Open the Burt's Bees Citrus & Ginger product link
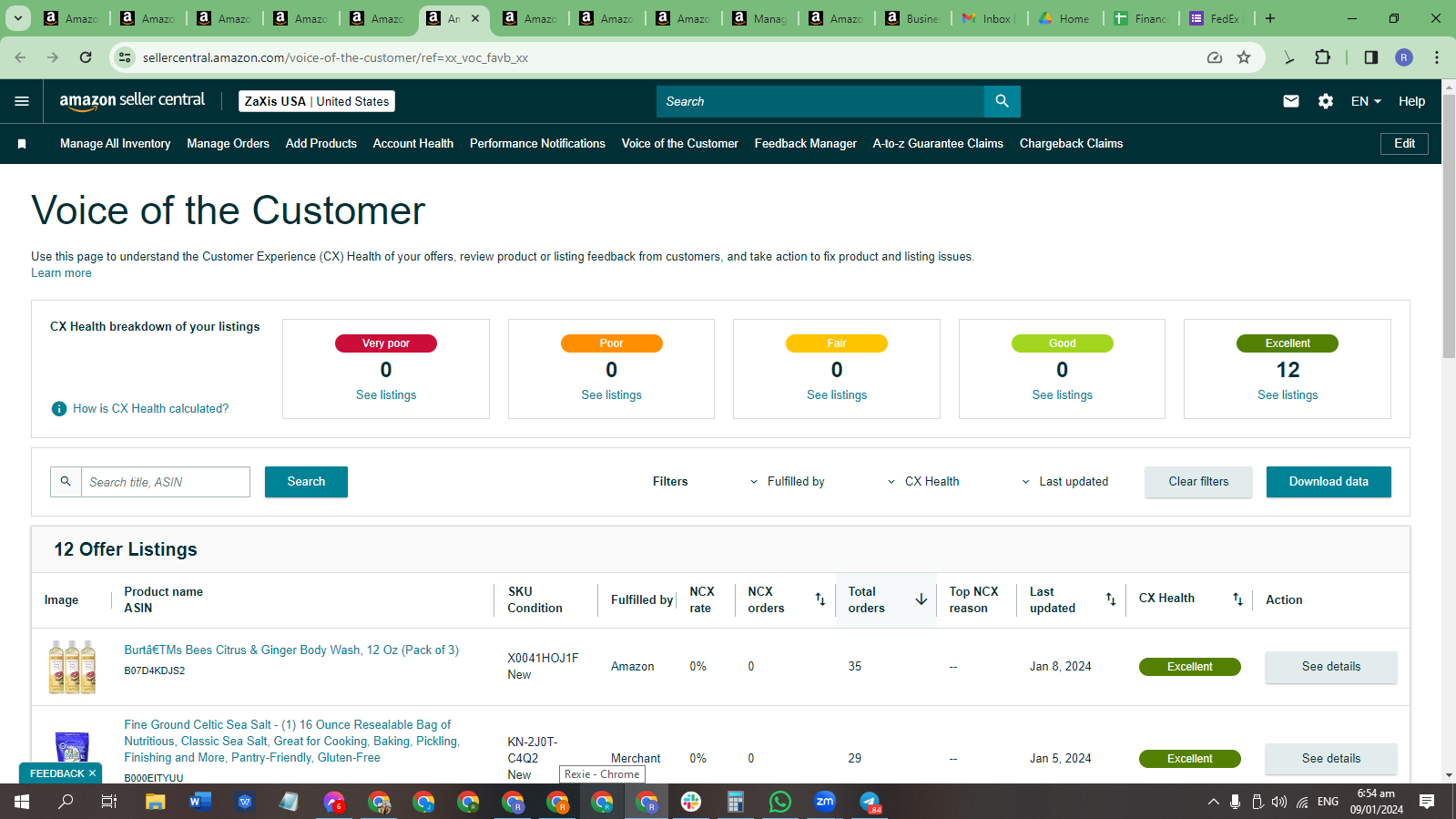This screenshot has height=819, width=1456. (291, 650)
